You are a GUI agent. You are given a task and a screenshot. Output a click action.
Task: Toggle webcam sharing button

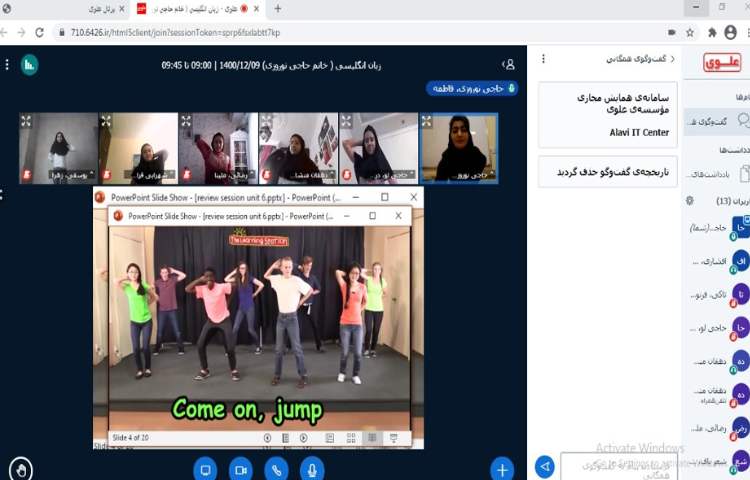[x=241, y=470]
